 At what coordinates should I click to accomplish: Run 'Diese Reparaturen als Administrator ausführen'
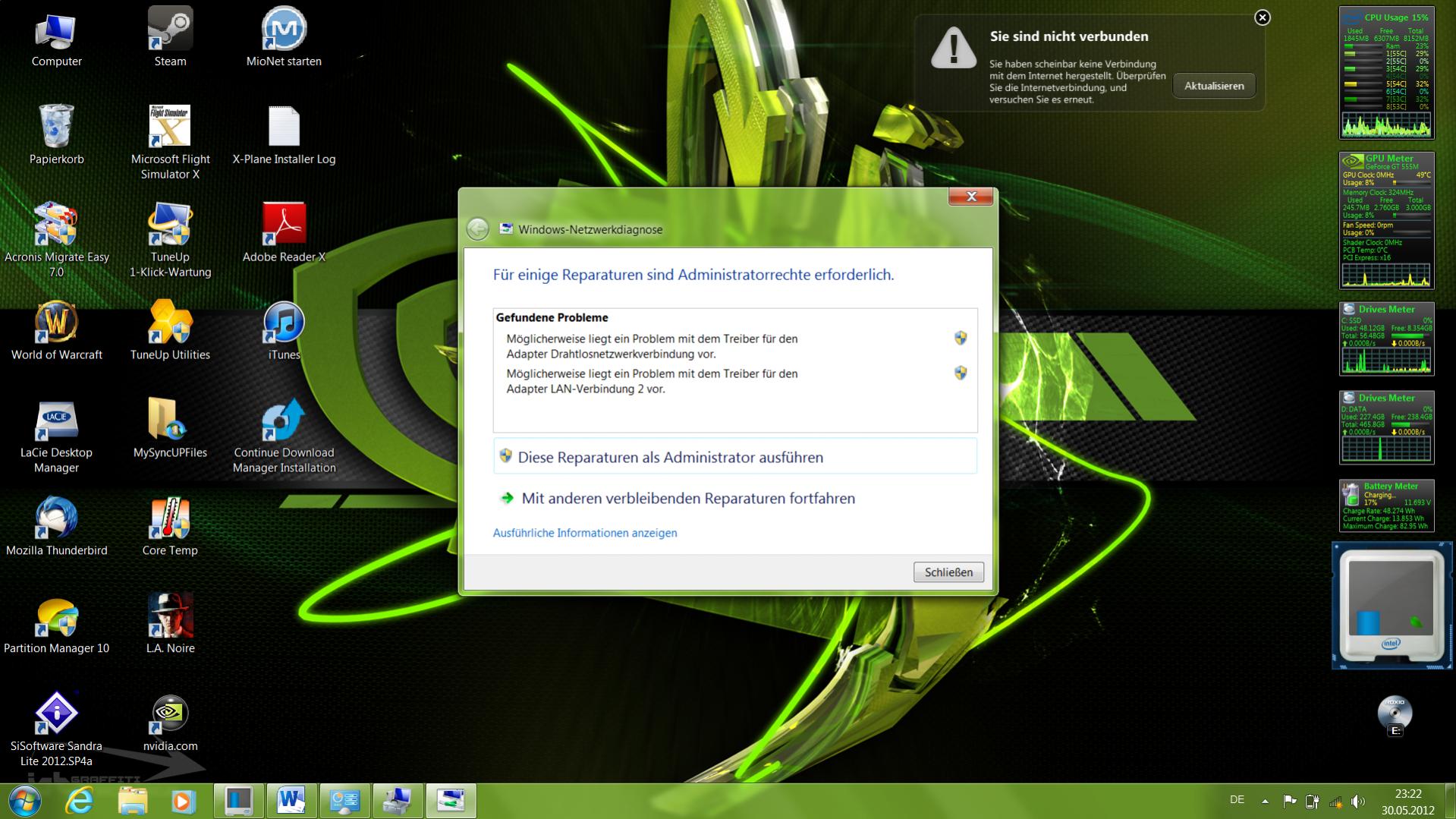735,457
